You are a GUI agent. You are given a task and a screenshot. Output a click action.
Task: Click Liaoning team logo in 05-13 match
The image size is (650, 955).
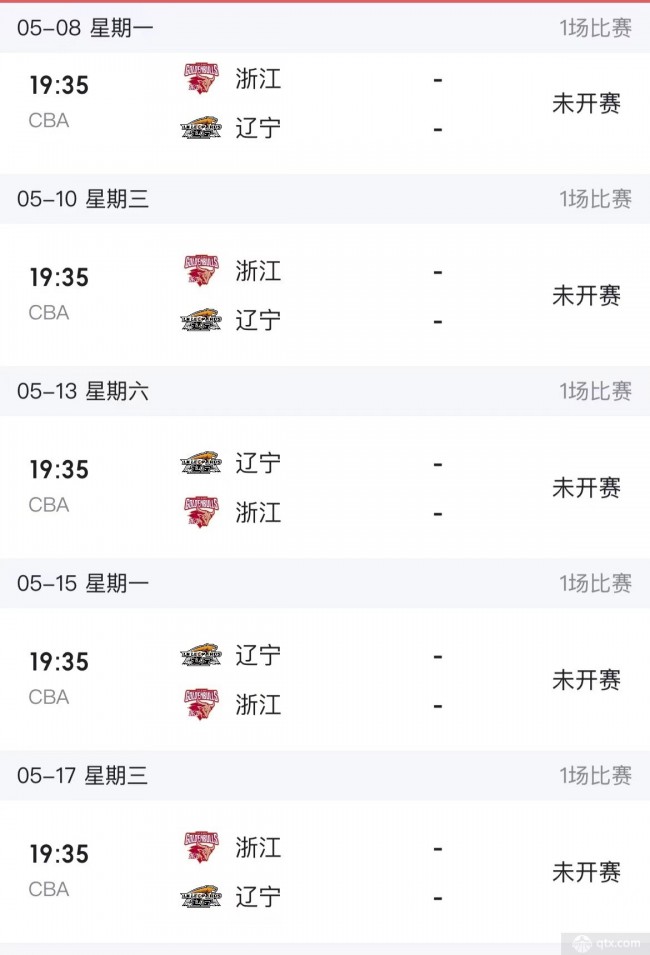click(201, 462)
